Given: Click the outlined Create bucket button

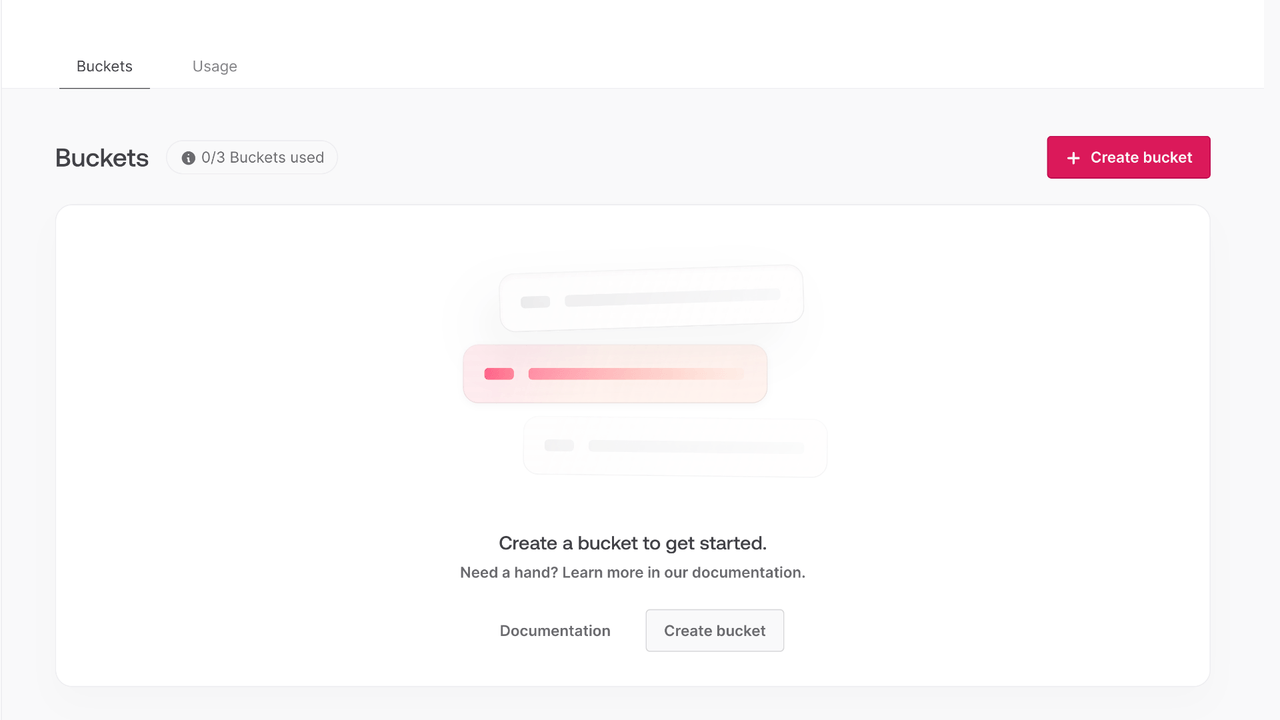Looking at the screenshot, I should coord(714,631).
